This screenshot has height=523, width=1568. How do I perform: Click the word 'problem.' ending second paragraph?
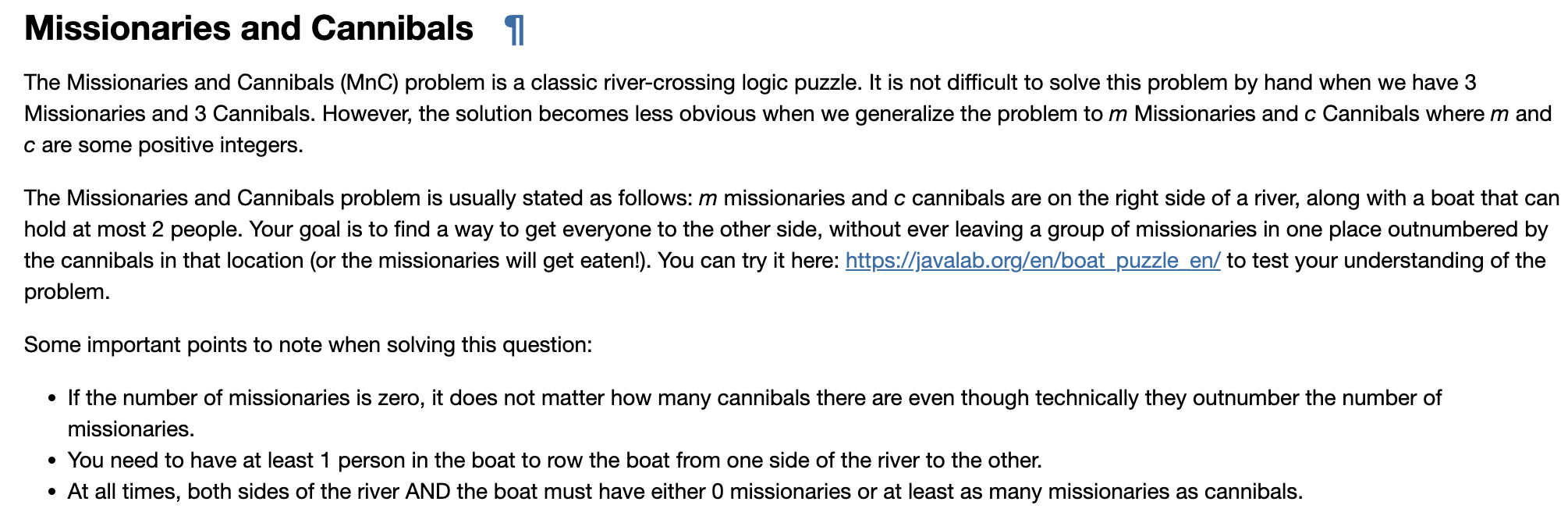(67, 291)
